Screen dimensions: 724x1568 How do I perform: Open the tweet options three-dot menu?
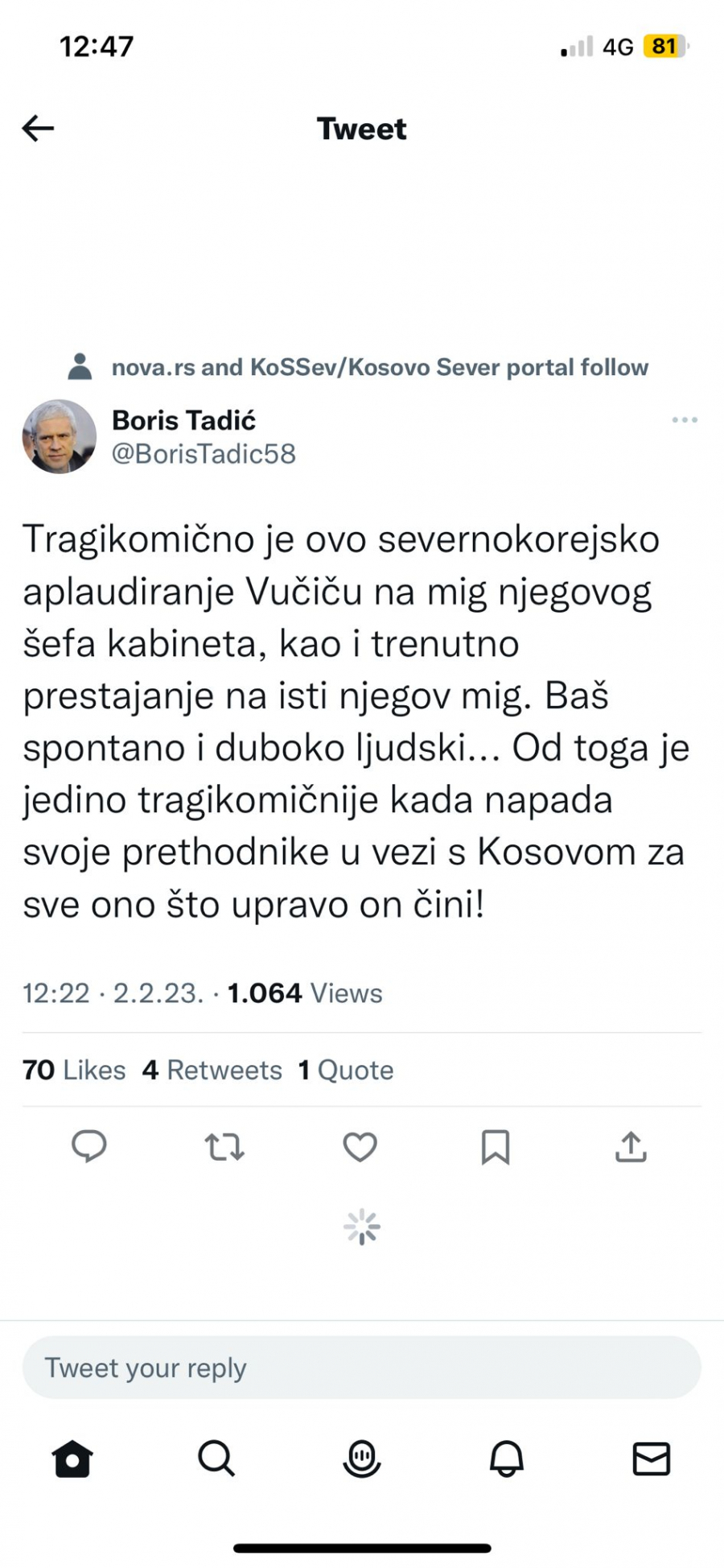click(685, 419)
